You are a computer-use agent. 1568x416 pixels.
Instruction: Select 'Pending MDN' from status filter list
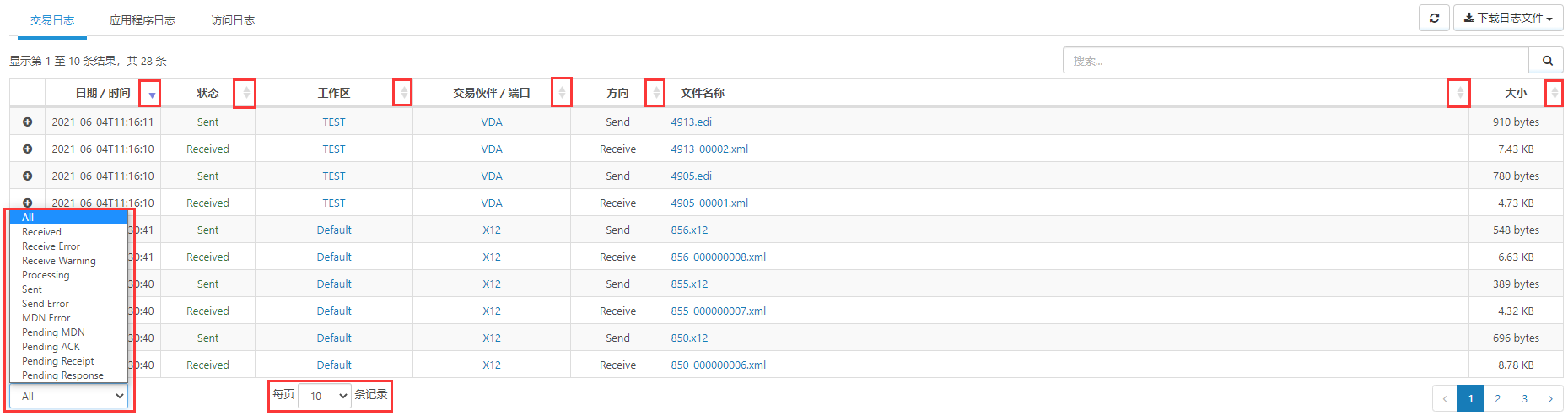tap(53, 332)
